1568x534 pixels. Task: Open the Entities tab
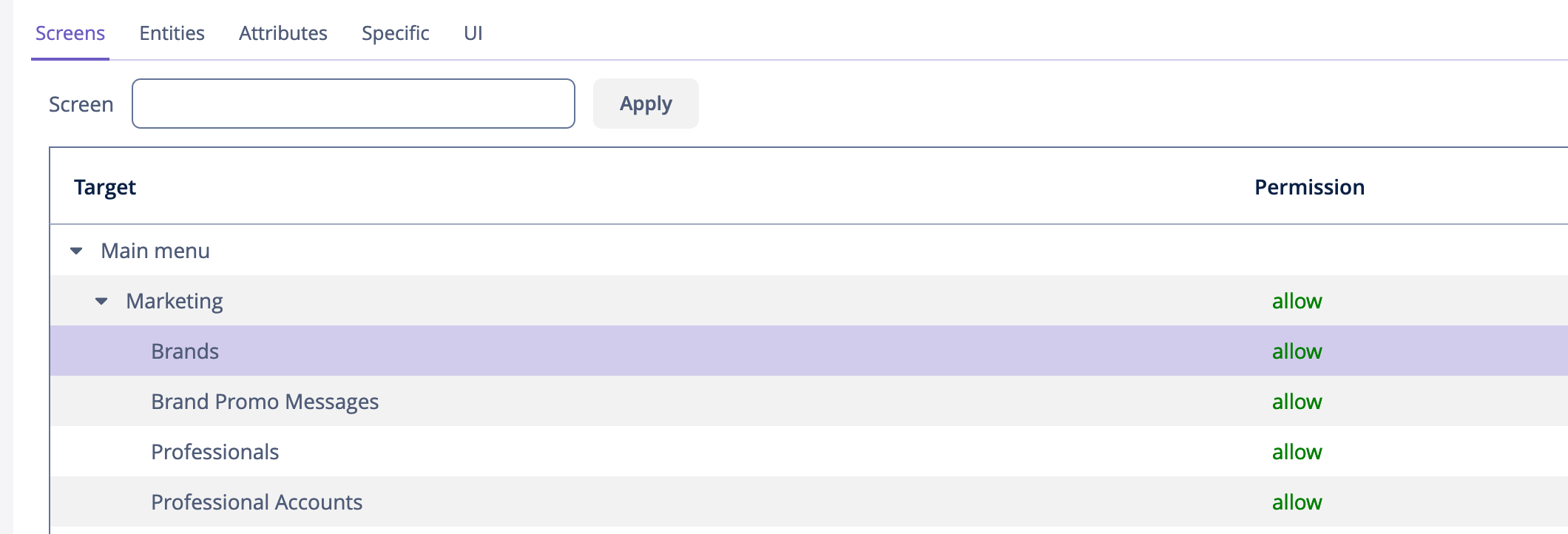tap(172, 33)
